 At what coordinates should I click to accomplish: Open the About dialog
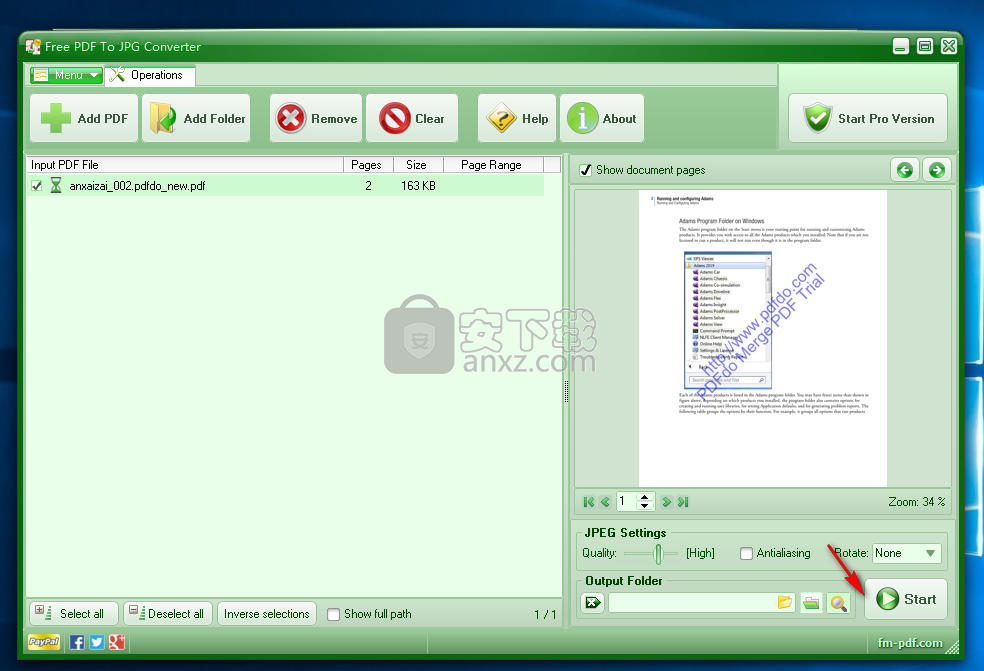[602, 118]
